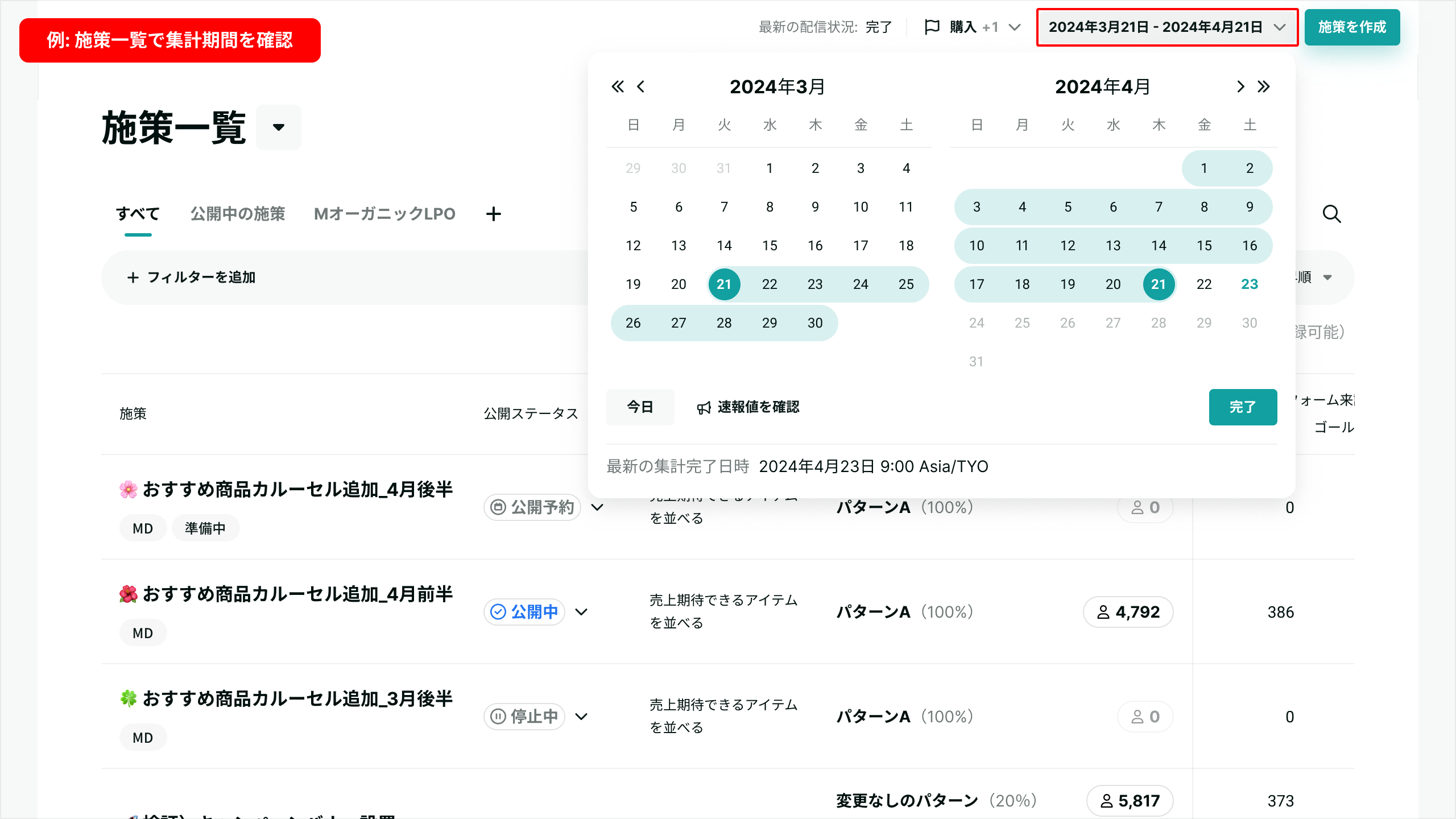
Task: Jump forward one year with double-right arrows
Action: click(1264, 86)
